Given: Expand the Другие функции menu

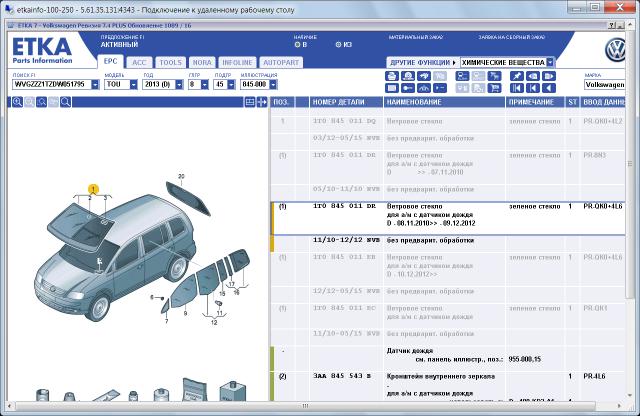Looking at the screenshot, I should (423, 62).
